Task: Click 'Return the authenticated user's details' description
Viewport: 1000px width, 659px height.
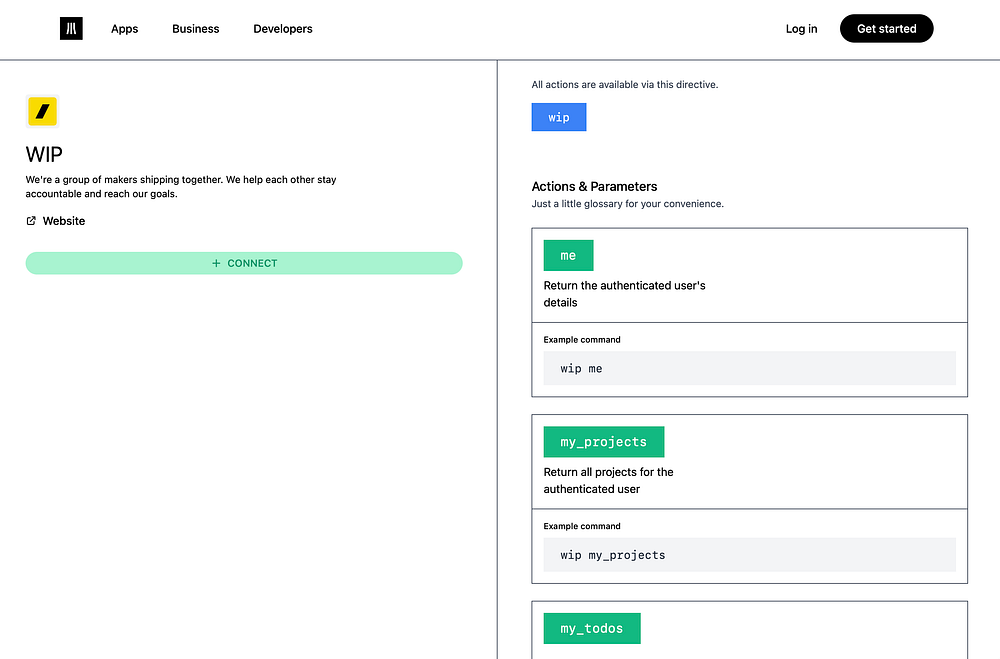Action: point(624,294)
